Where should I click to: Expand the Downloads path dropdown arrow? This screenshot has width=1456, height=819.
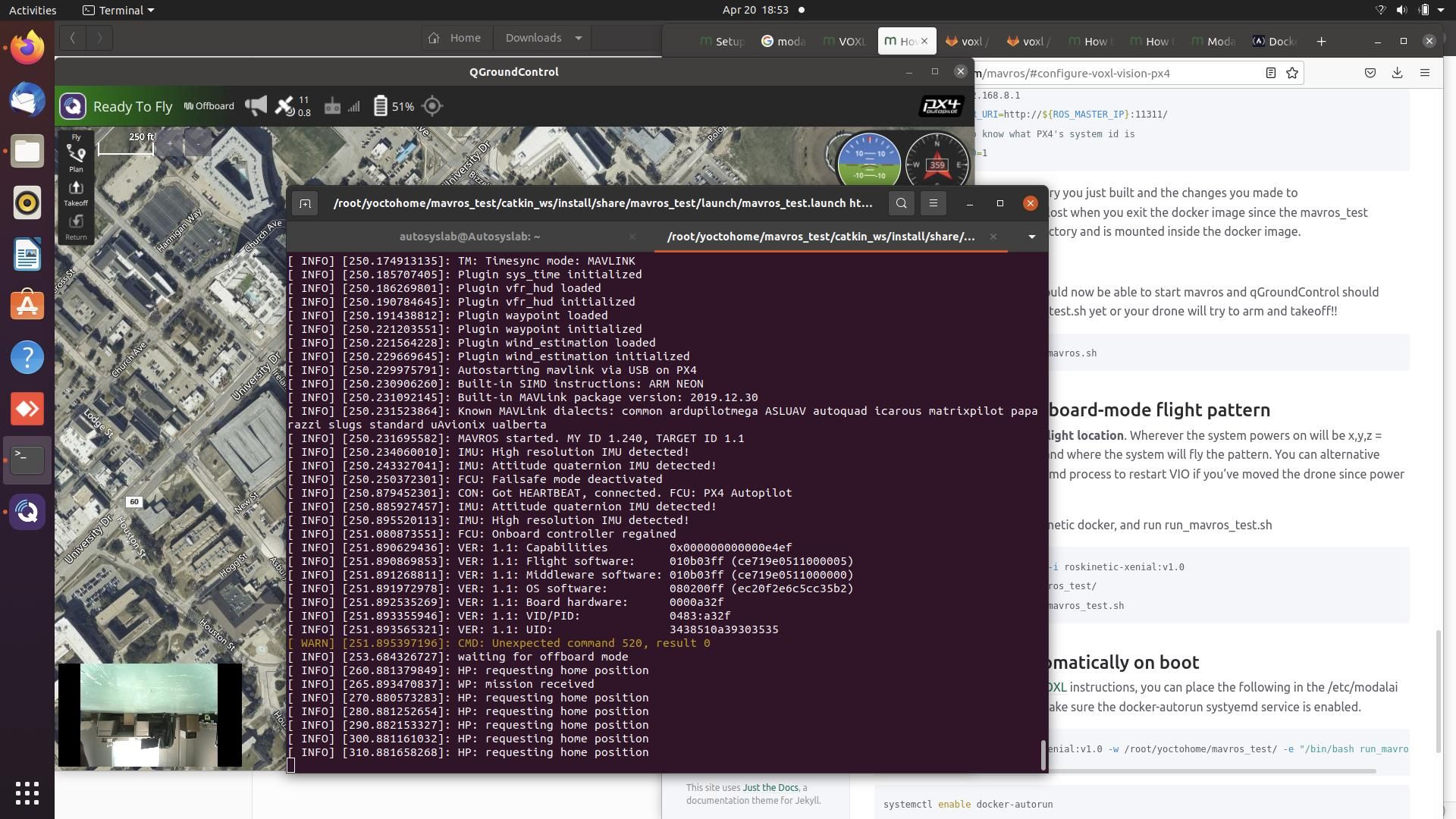tap(579, 38)
